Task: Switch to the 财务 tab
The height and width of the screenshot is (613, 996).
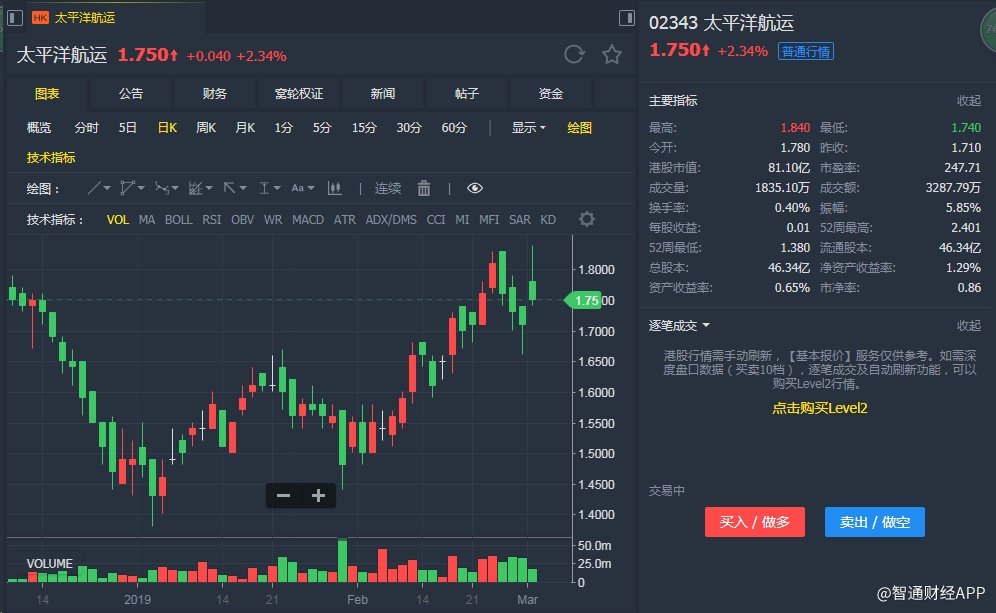Action: pyautogui.click(x=215, y=93)
